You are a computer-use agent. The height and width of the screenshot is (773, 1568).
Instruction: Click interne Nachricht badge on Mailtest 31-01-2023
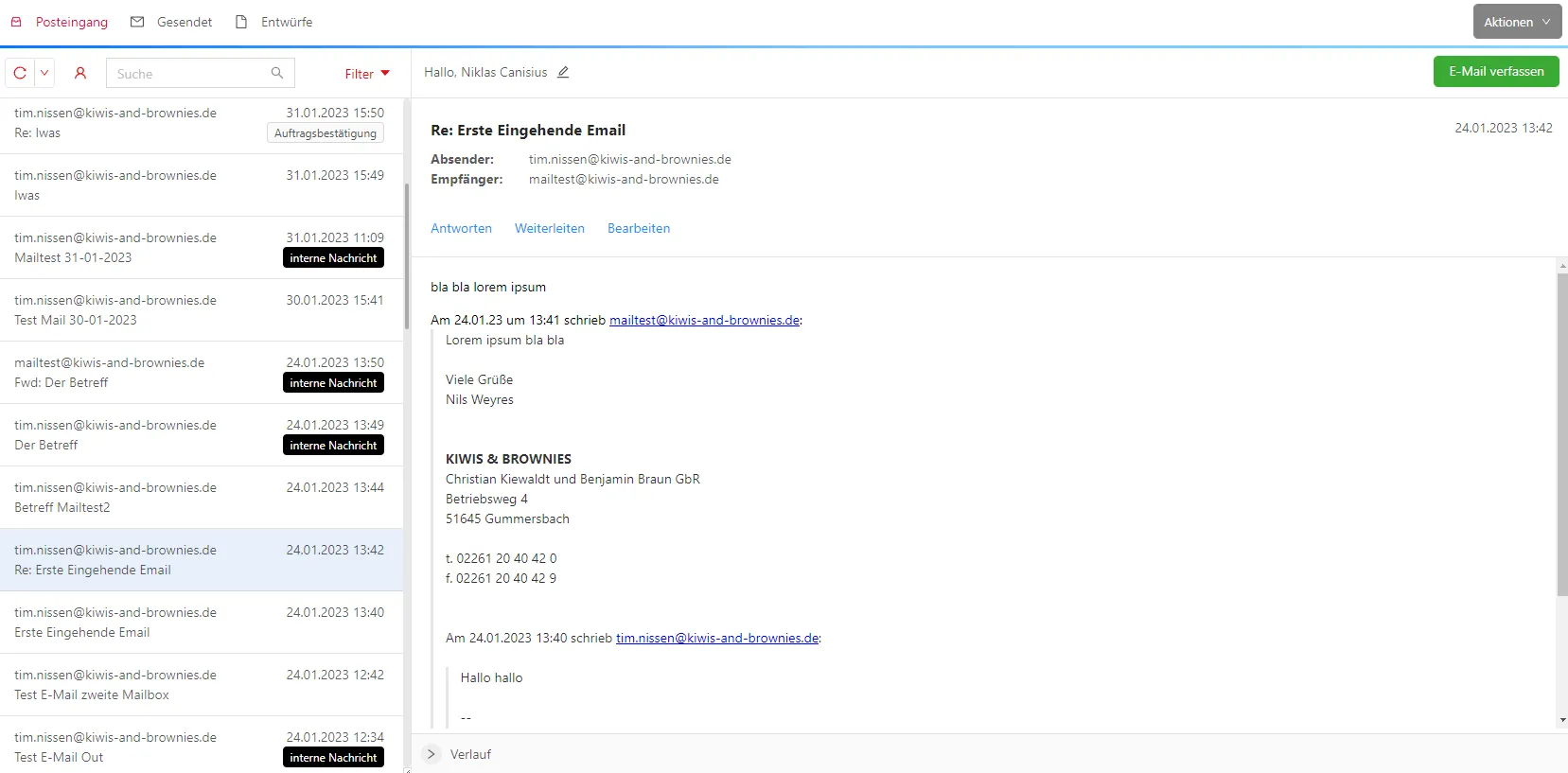(333, 257)
